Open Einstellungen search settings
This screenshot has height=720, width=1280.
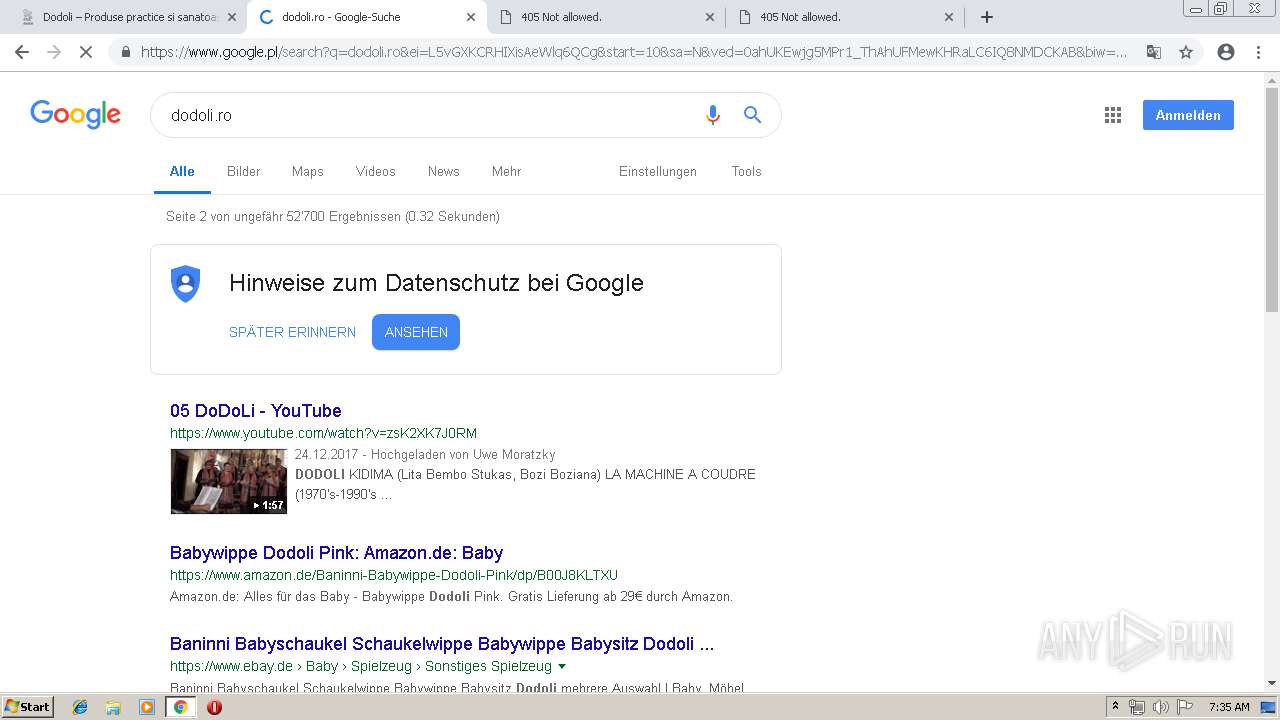point(658,171)
